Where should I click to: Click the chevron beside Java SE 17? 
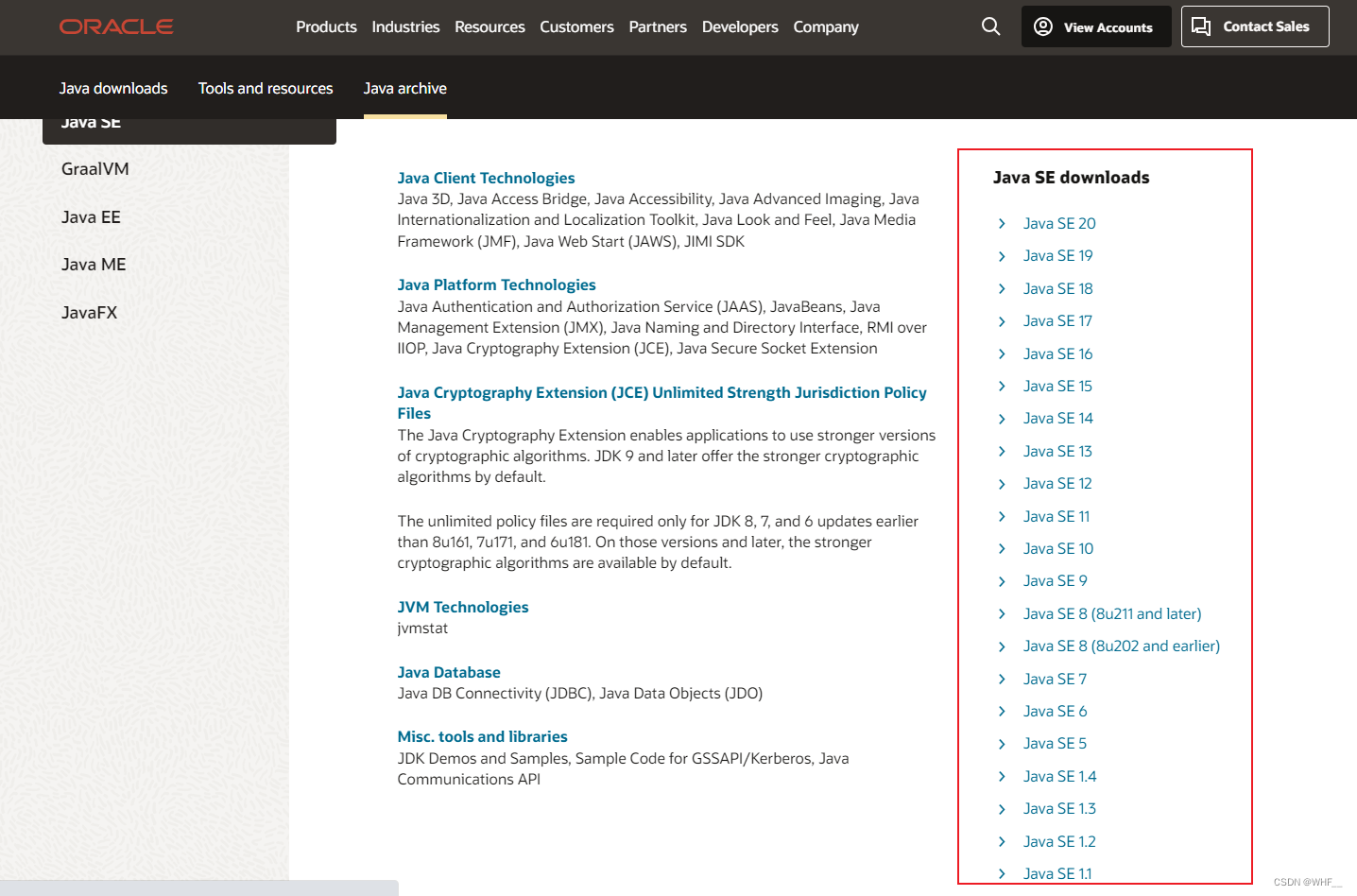1002,321
